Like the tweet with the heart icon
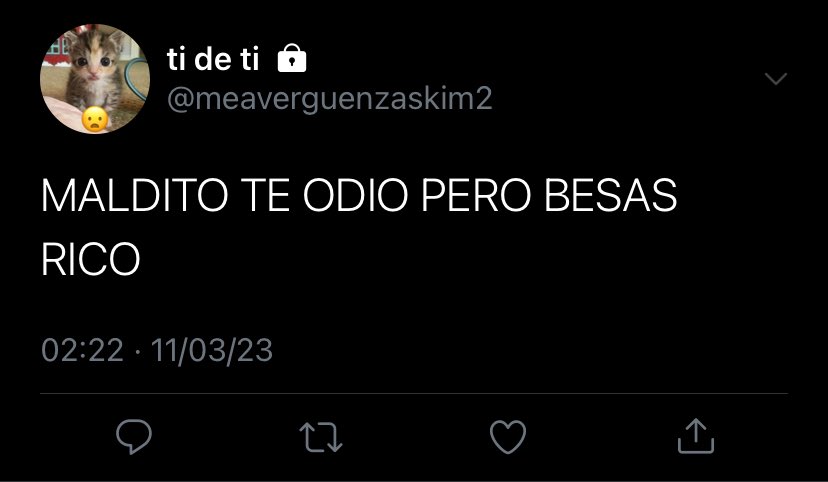This screenshot has height=482, width=828. tap(508, 437)
